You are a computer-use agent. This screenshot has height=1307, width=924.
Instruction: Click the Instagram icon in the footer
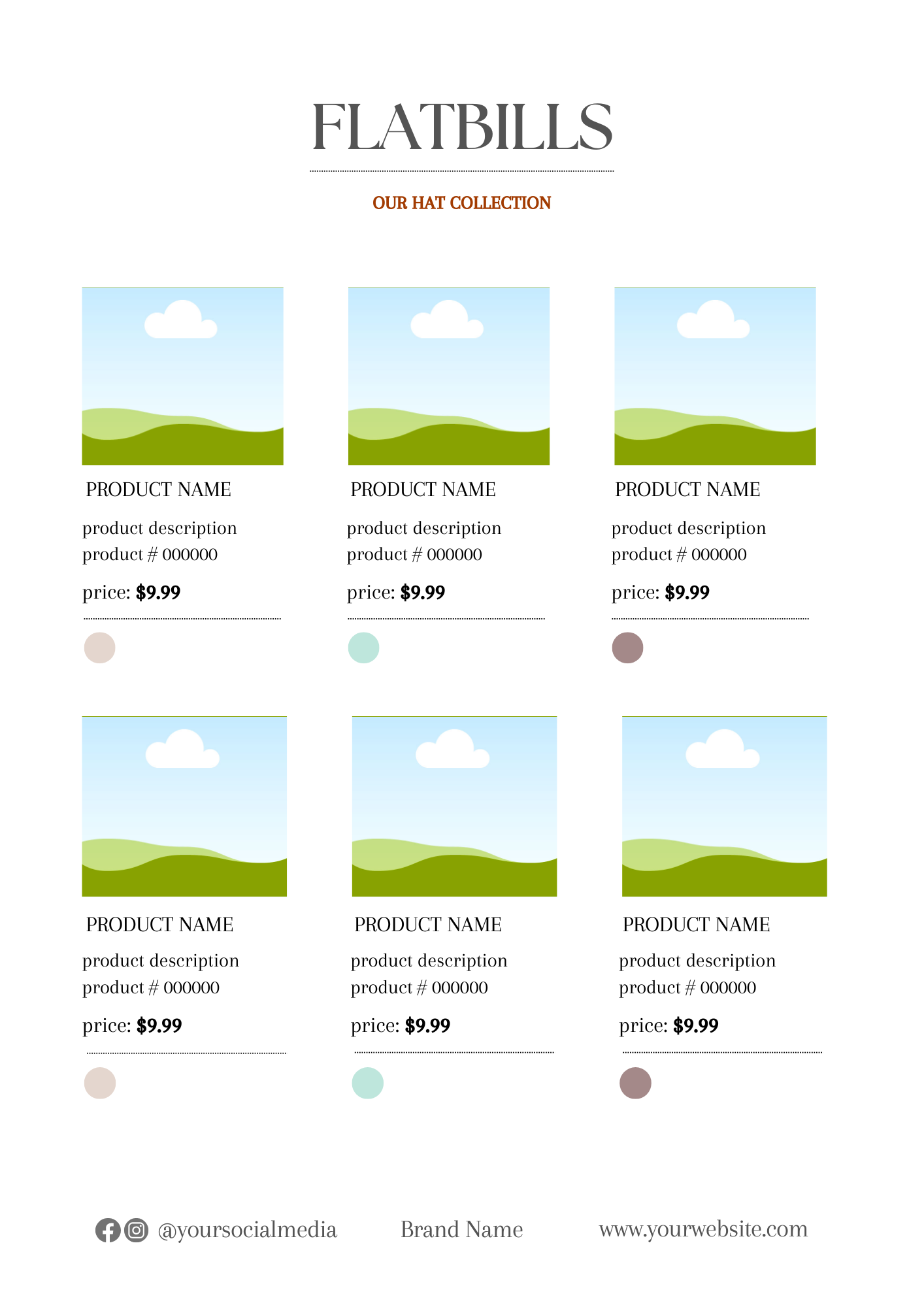pos(136,1231)
